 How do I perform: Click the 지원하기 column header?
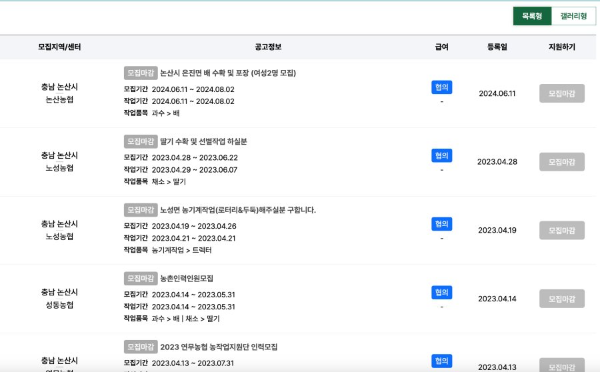(562, 47)
